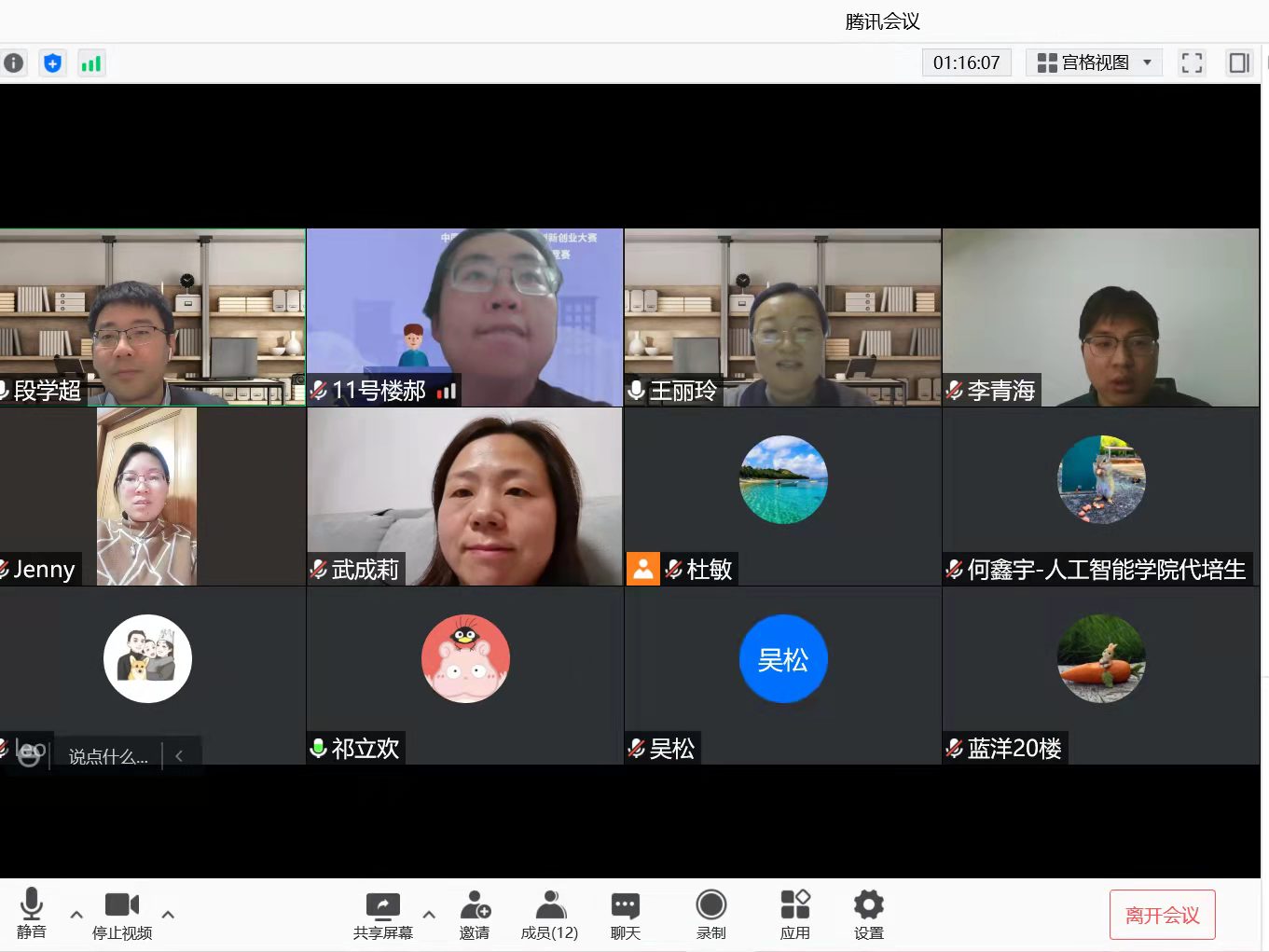
Task: Expand video options arrow next to 停止视频
Action: (168, 915)
